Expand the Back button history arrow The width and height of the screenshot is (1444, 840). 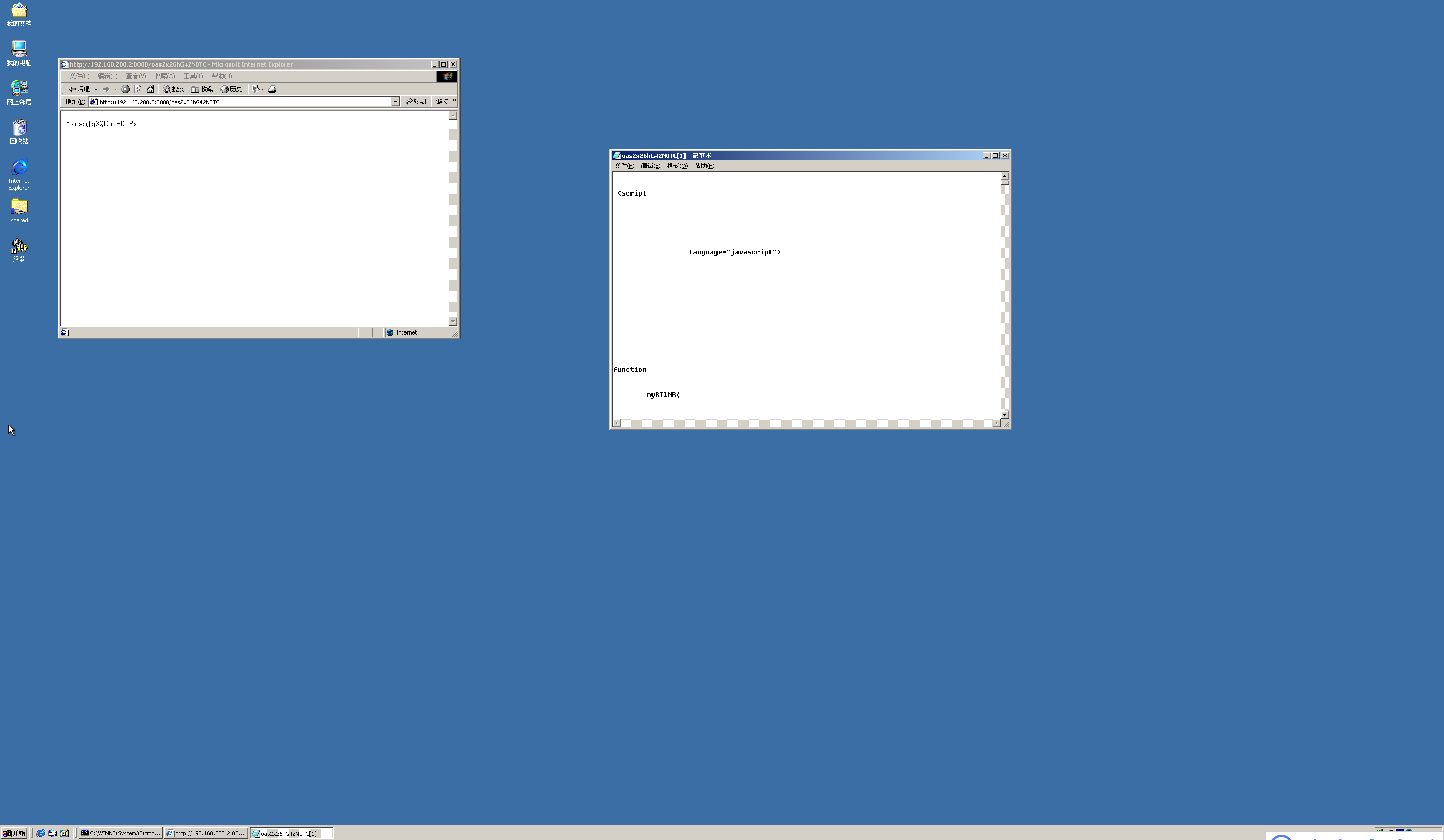97,89
